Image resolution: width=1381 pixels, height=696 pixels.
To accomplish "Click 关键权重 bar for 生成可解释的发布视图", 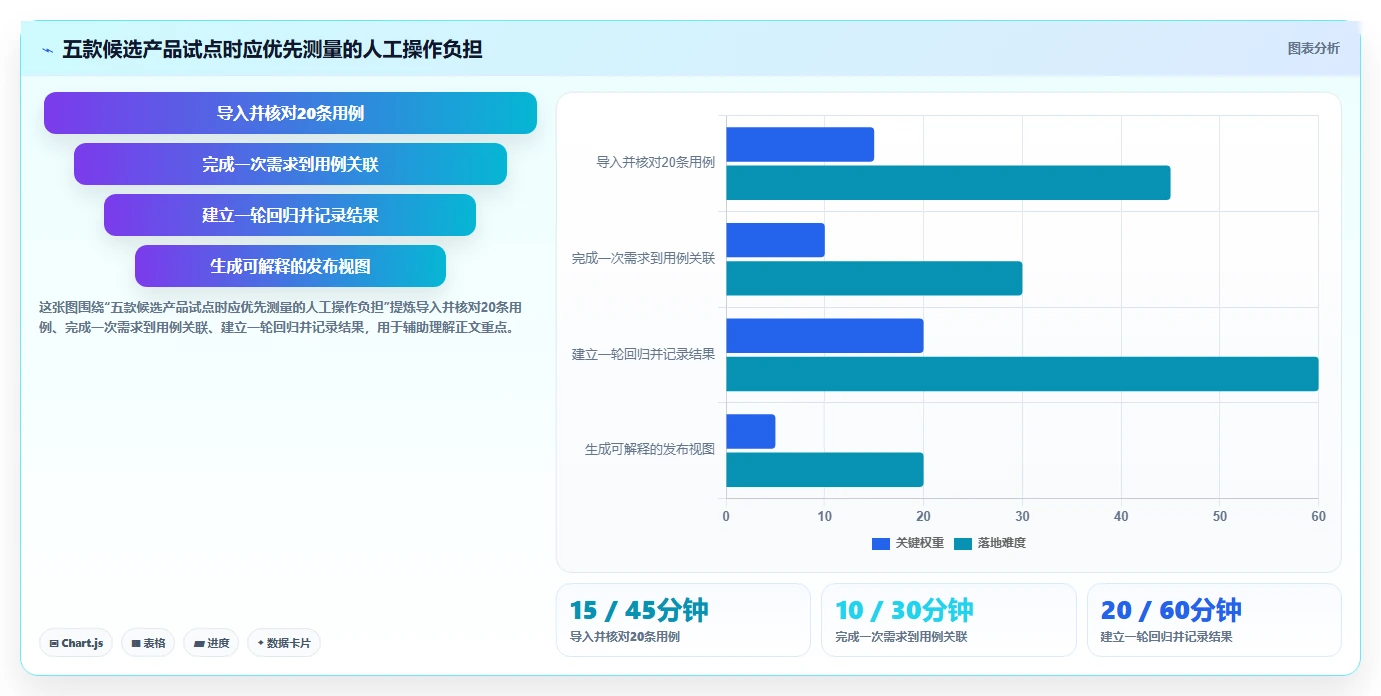I will click(x=750, y=431).
